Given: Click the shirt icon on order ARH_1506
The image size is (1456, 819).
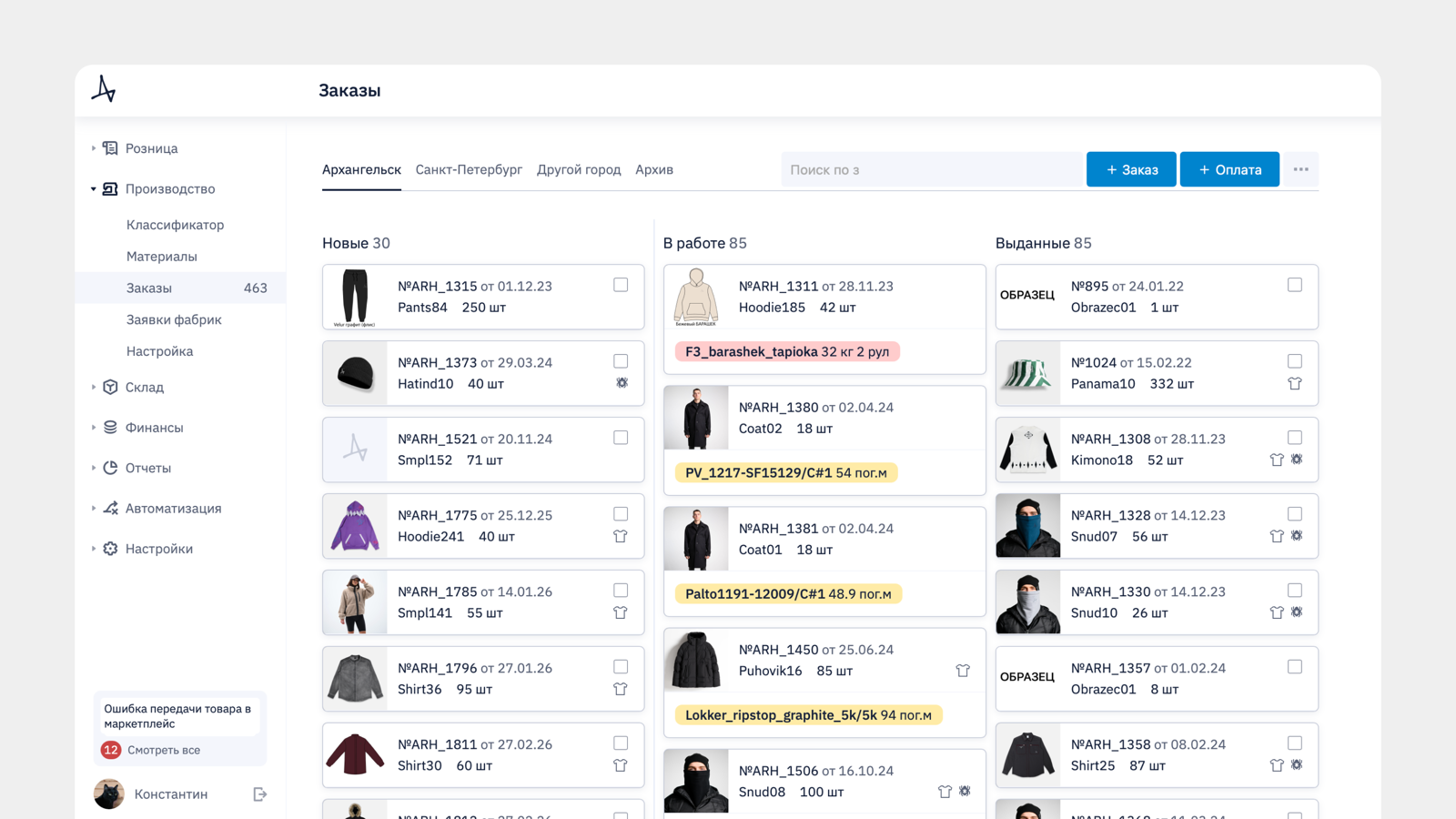Looking at the screenshot, I should (x=945, y=792).
